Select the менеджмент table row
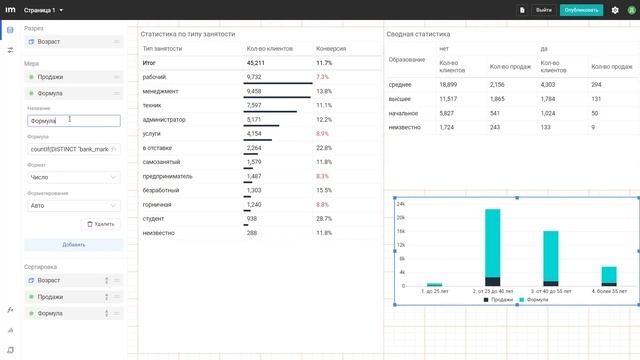 [260, 91]
